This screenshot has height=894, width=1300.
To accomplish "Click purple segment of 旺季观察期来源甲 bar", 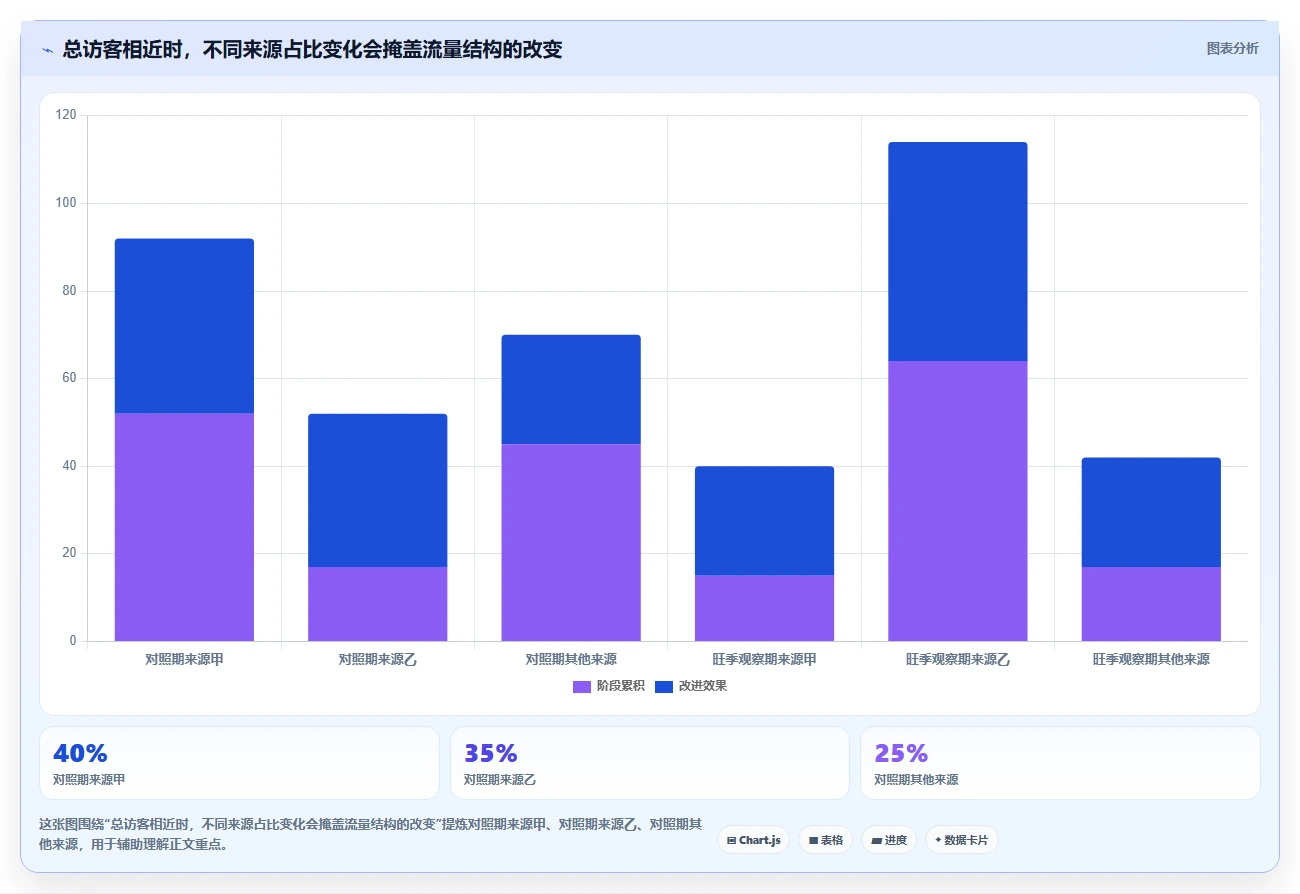I will (764, 608).
